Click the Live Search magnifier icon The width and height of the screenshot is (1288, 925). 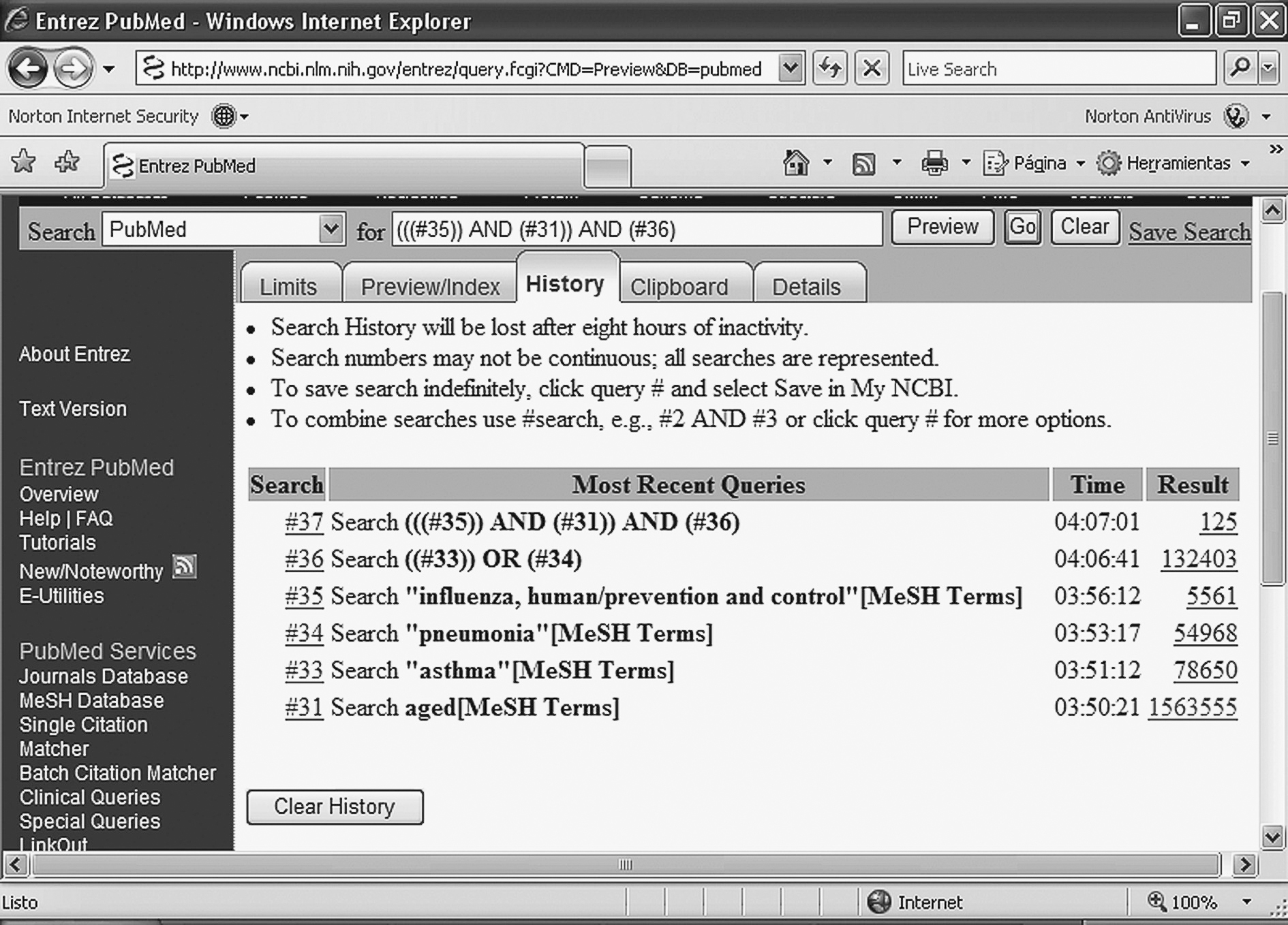(x=1240, y=68)
